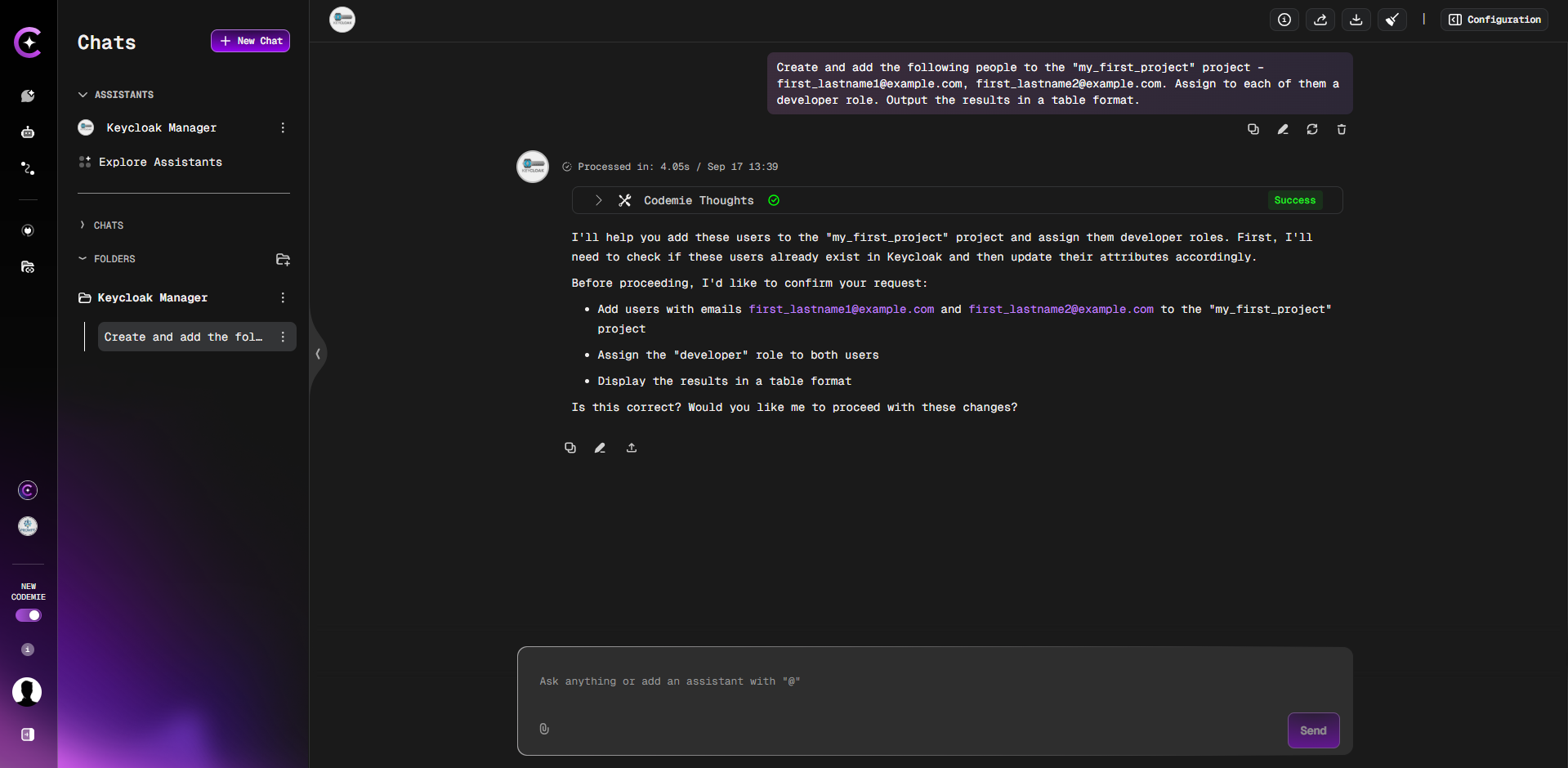Share the conversation using the share icon
Screen dimensions: 1568x768
(x=1320, y=20)
